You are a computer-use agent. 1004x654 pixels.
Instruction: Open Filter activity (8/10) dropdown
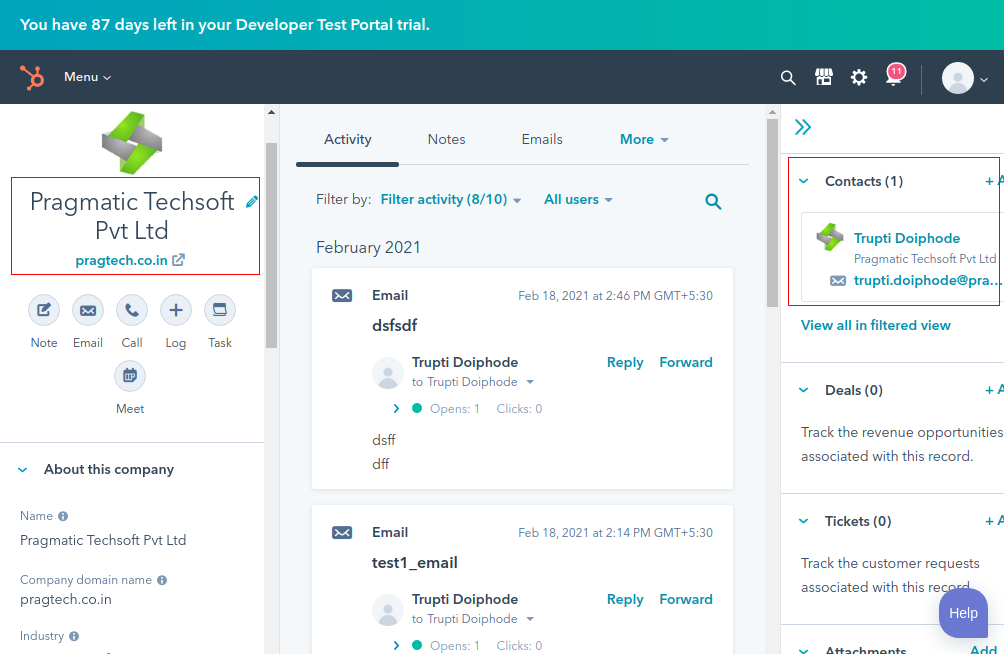451,200
